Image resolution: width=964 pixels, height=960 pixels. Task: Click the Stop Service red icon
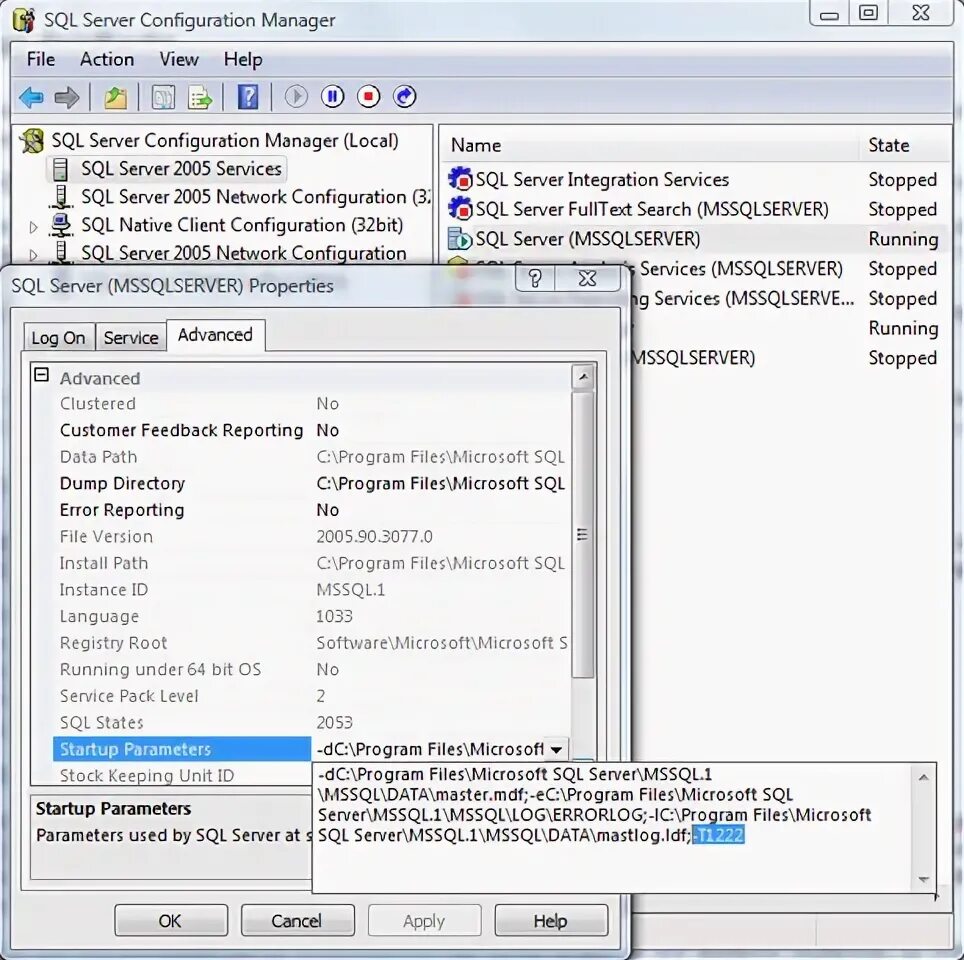pos(369,97)
